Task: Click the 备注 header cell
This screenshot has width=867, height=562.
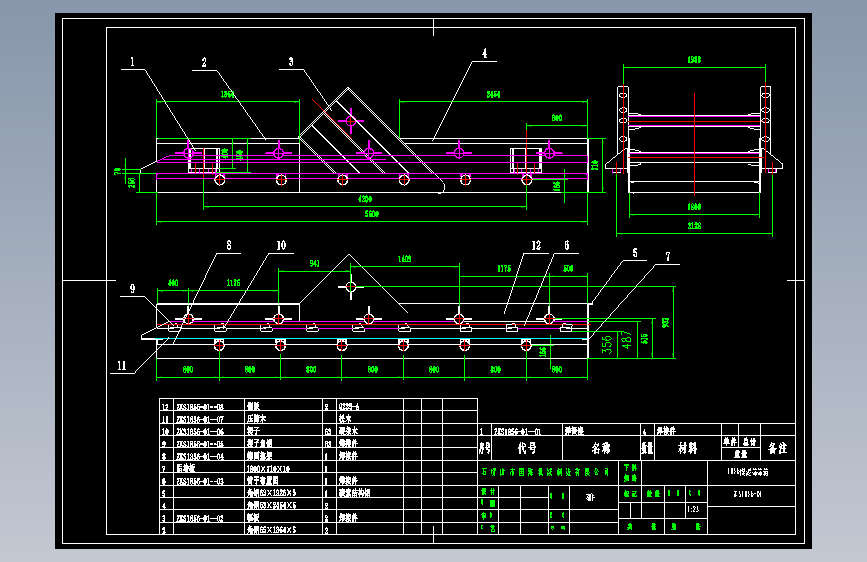Action: tap(777, 447)
